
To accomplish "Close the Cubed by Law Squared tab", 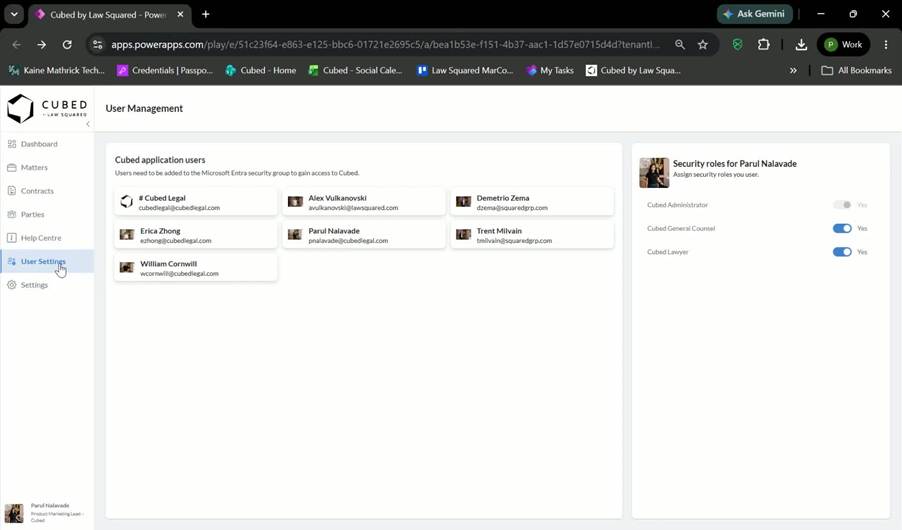I will (180, 14).
